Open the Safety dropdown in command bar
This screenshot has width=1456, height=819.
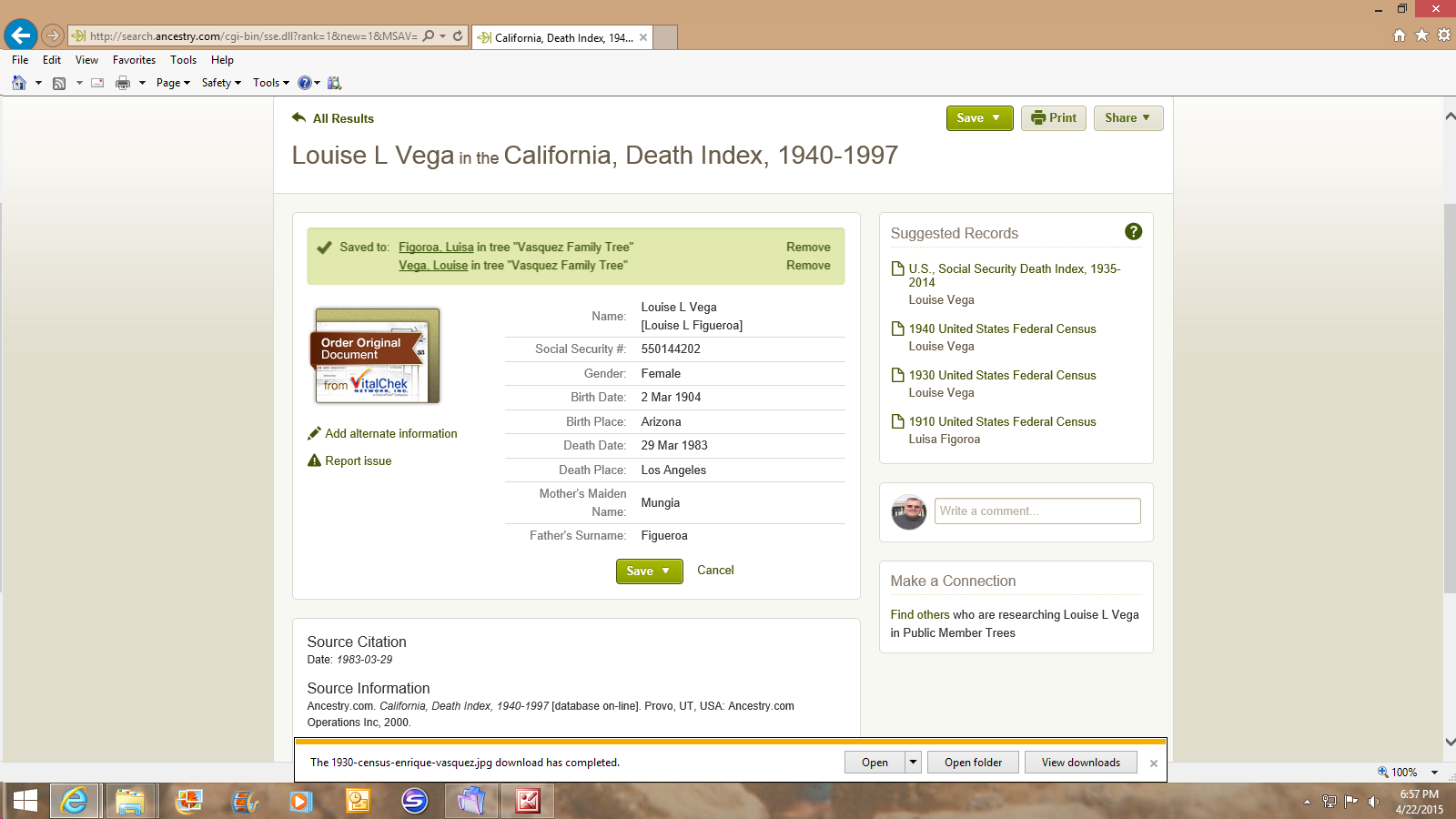[221, 83]
